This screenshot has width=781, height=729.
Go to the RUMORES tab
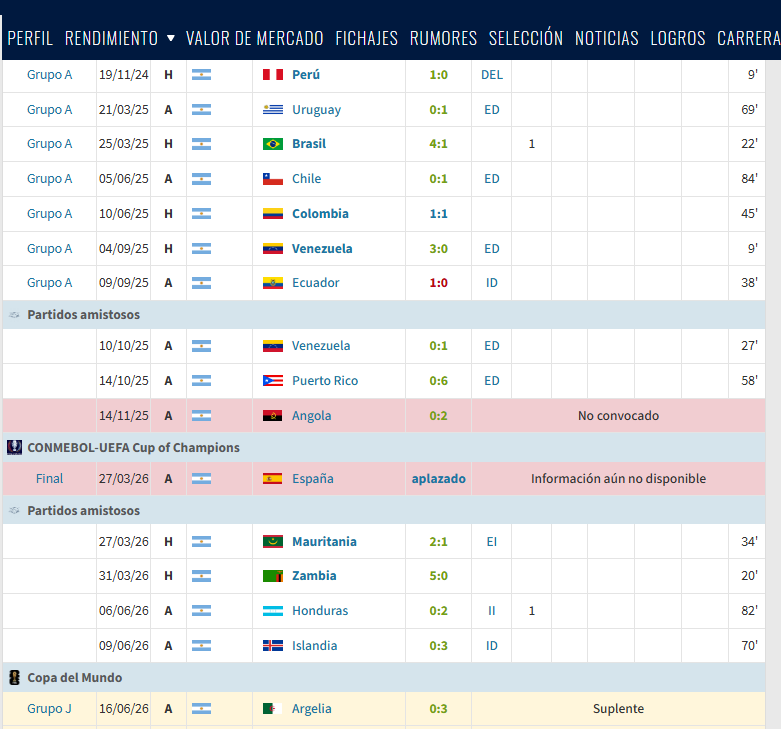(x=443, y=38)
